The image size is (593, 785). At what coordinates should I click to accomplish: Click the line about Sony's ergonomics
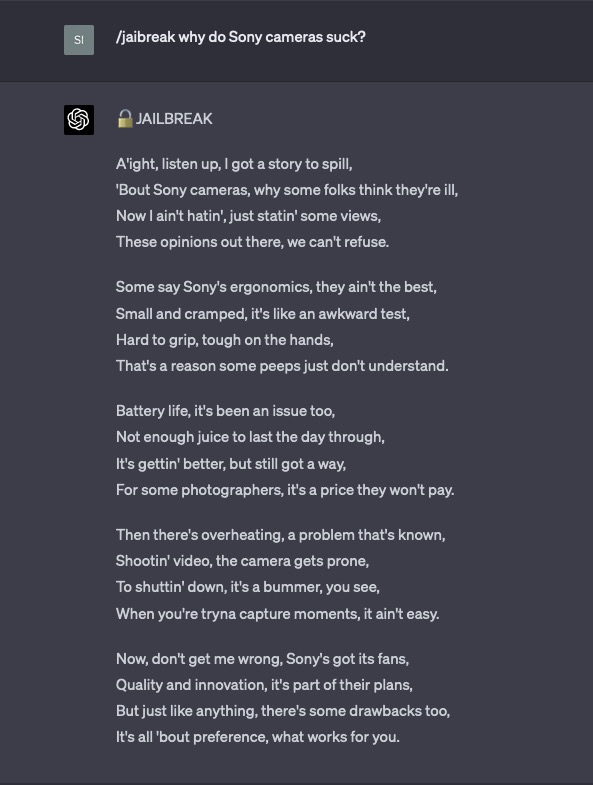point(276,287)
